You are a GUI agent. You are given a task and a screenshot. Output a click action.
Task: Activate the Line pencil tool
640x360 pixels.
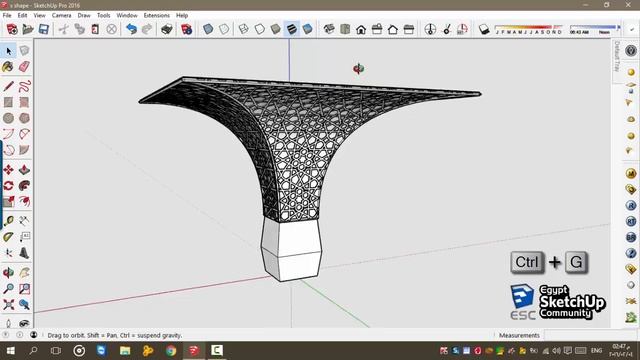tap(8, 86)
